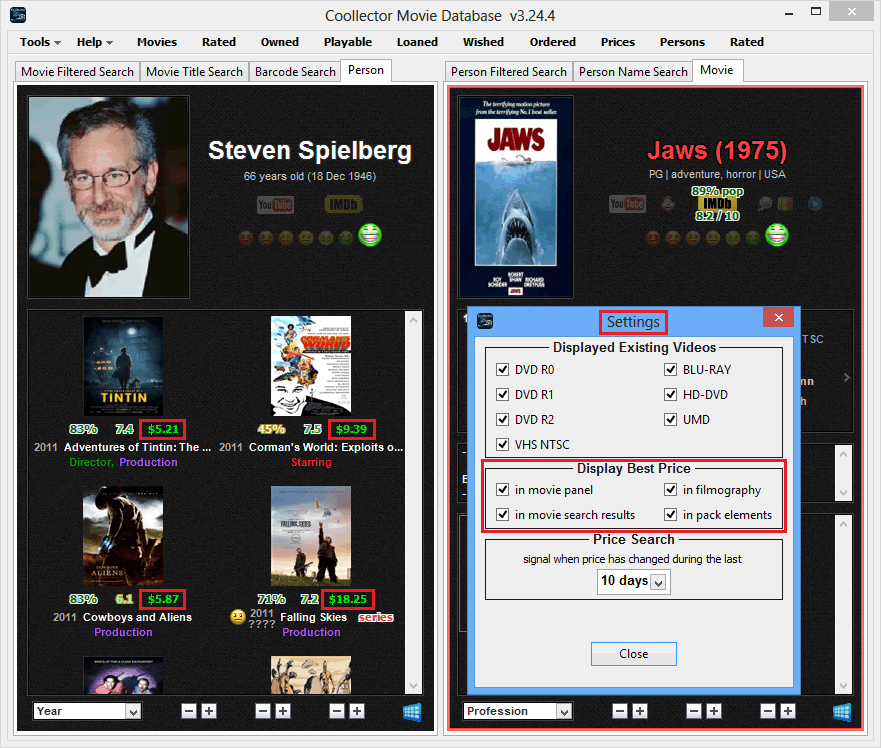Switch to Person Name Search tab

coord(633,72)
